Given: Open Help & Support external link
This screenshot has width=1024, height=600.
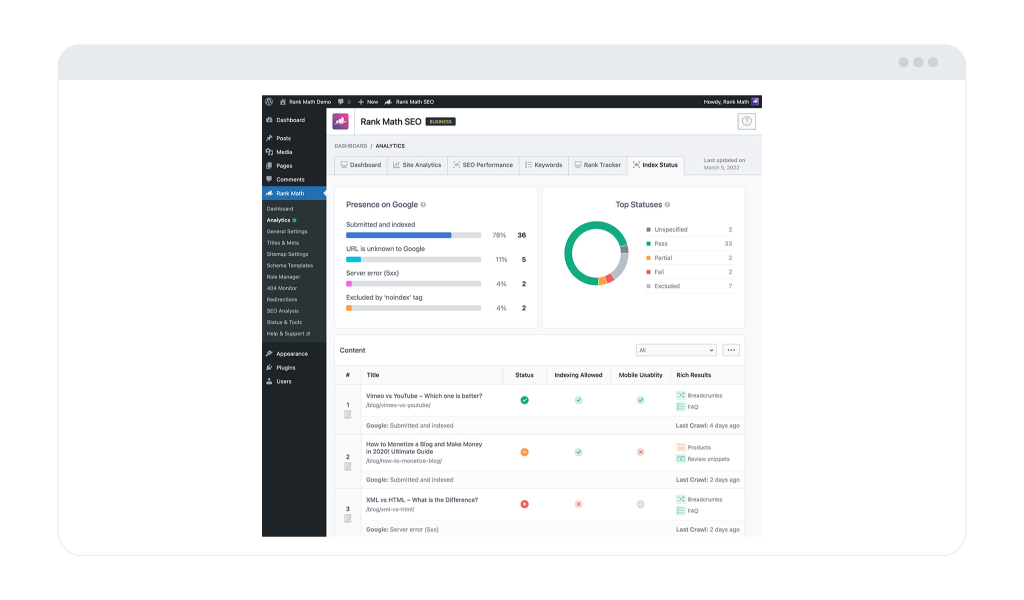Looking at the screenshot, I should pyautogui.click(x=288, y=334).
